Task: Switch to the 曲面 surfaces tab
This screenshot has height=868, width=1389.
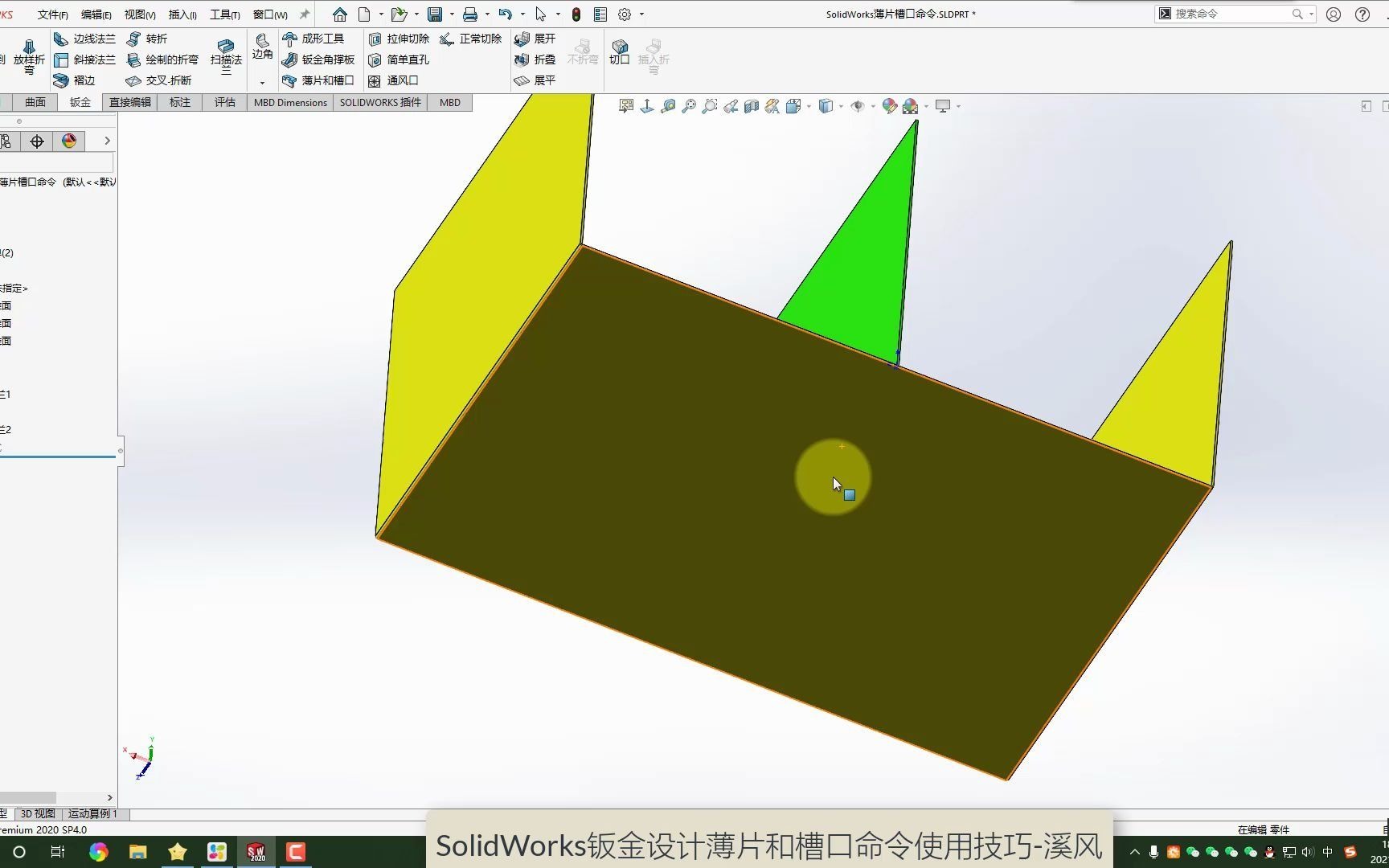Action: [35, 102]
